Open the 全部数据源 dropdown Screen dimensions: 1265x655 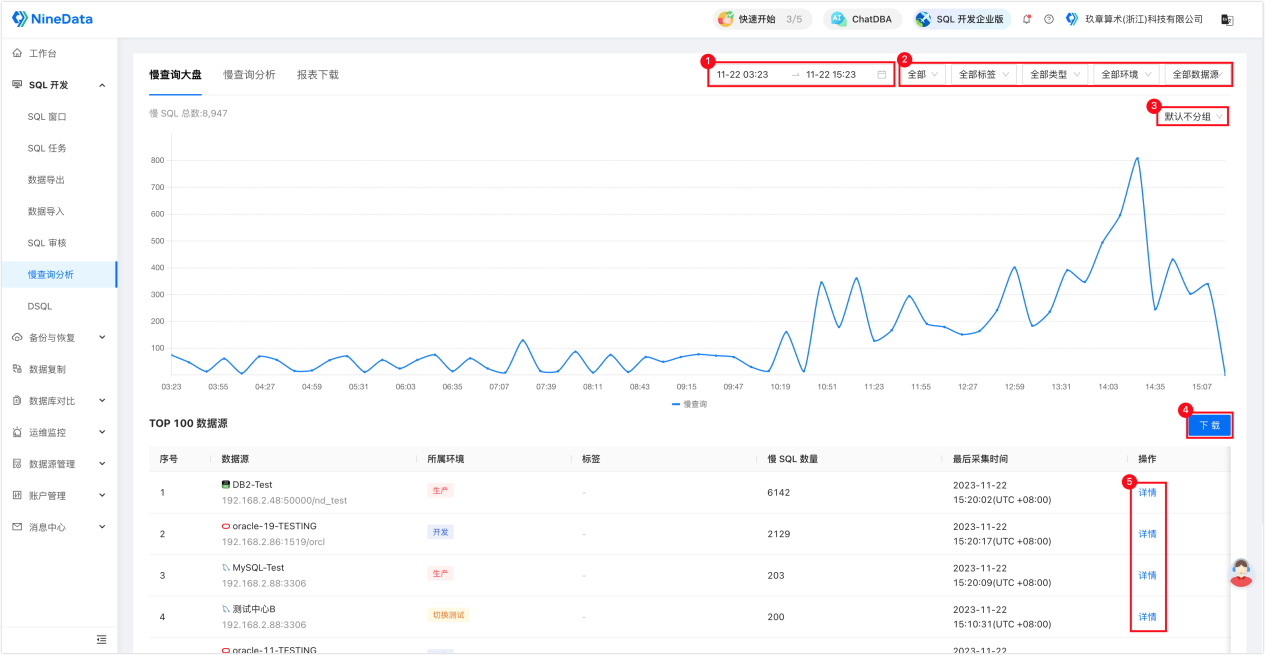click(1198, 74)
